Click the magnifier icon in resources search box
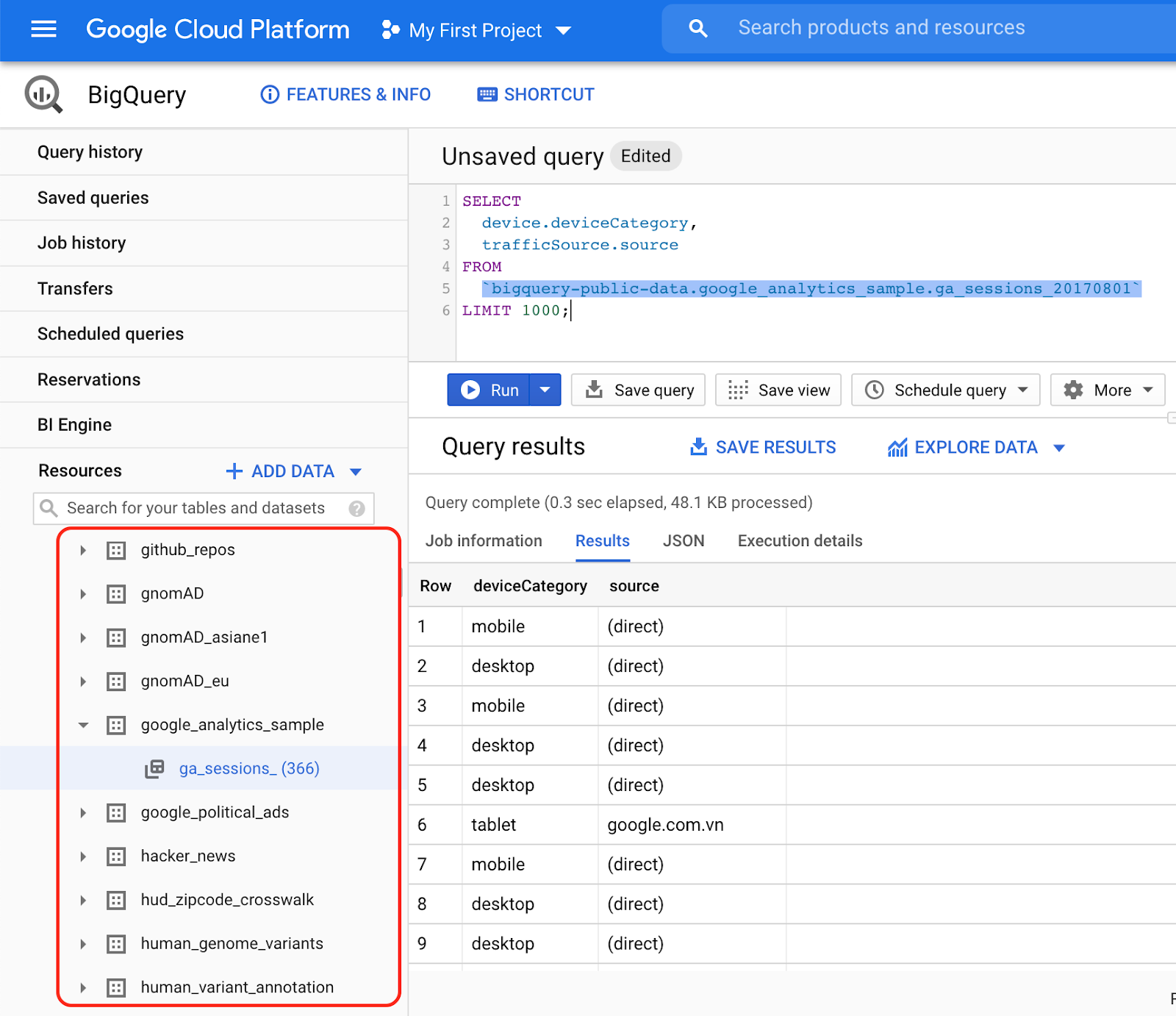1176x1016 pixels. 49,508
